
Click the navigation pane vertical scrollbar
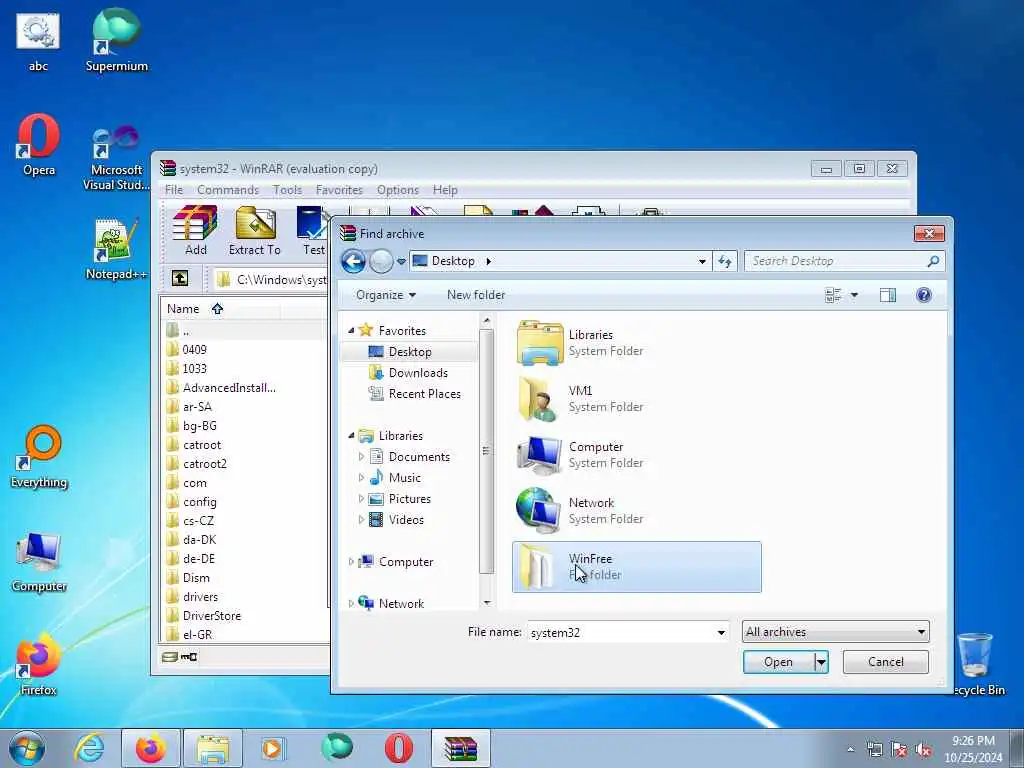[487, 451]
